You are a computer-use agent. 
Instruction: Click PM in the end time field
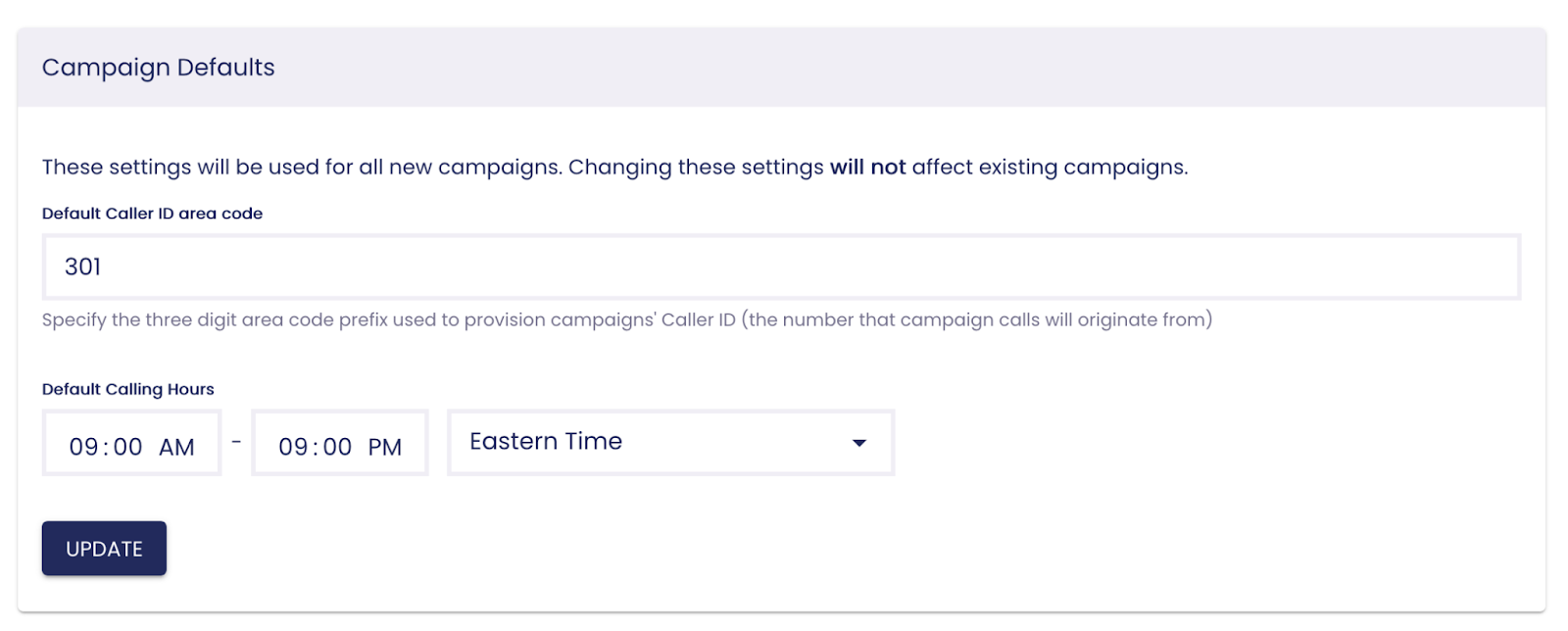(x=385, y=447)
